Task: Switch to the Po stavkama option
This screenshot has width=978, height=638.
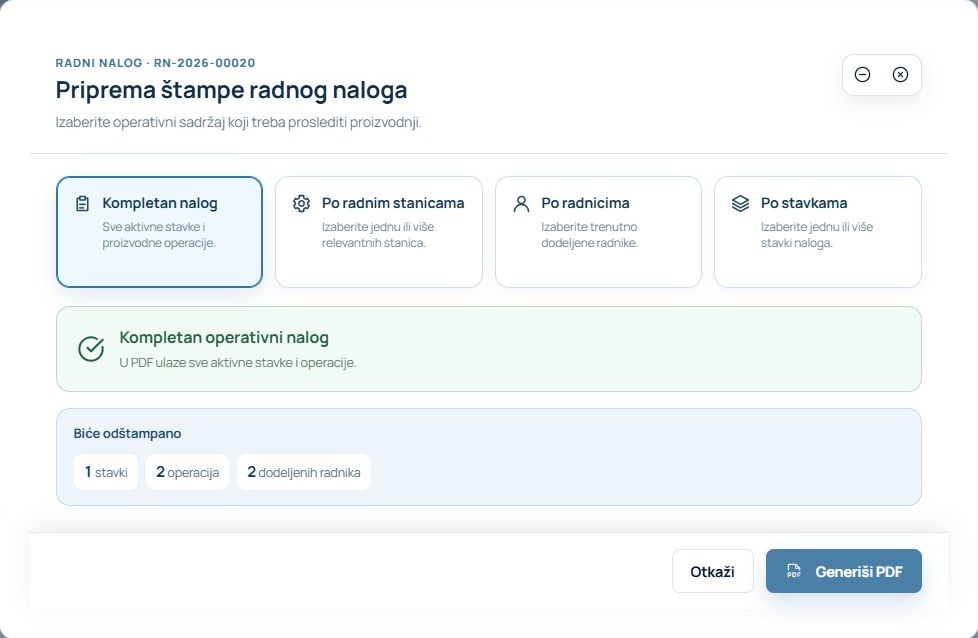Action: (818, 232)
